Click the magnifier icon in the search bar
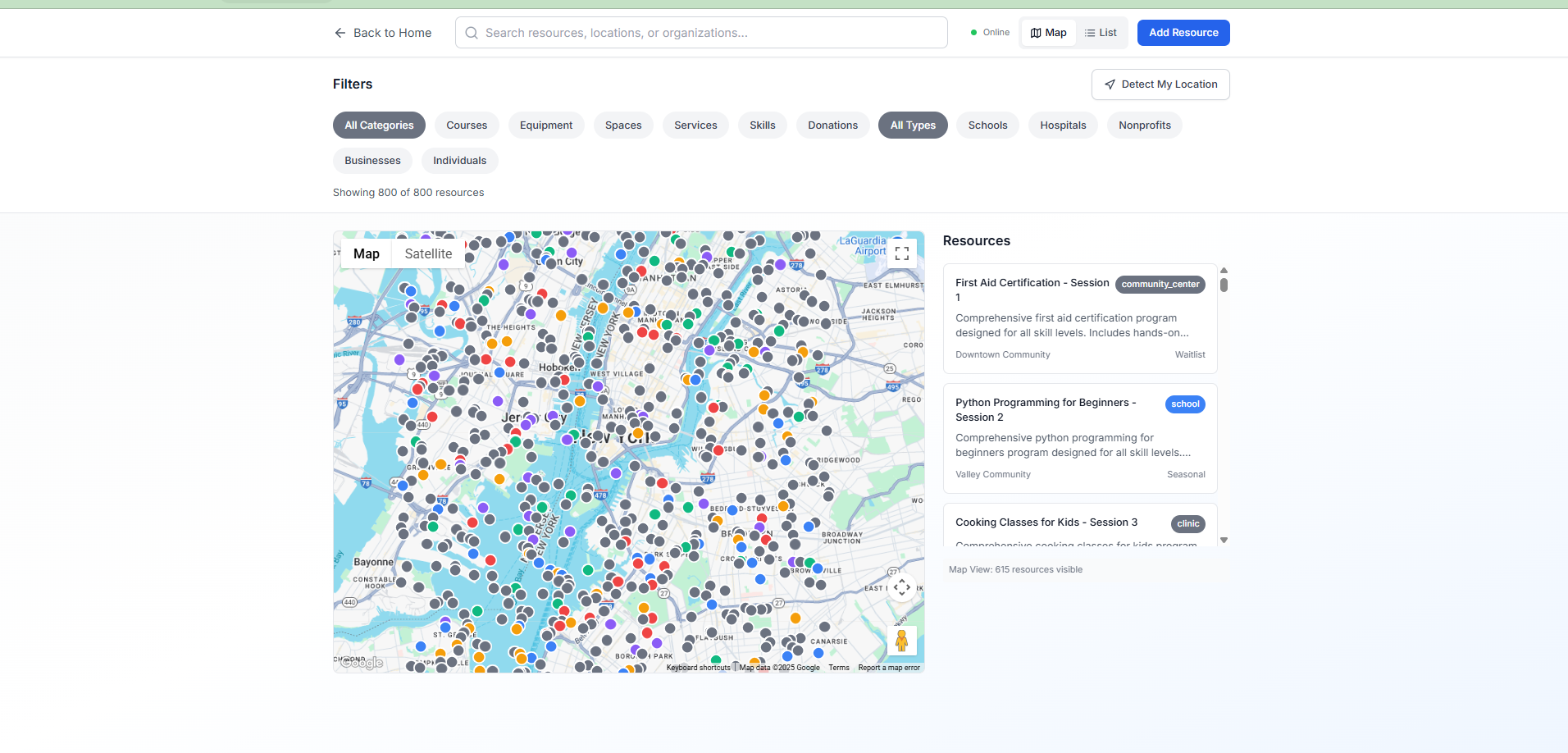This screenshot has width=1568, height=753. coord(472,33)
